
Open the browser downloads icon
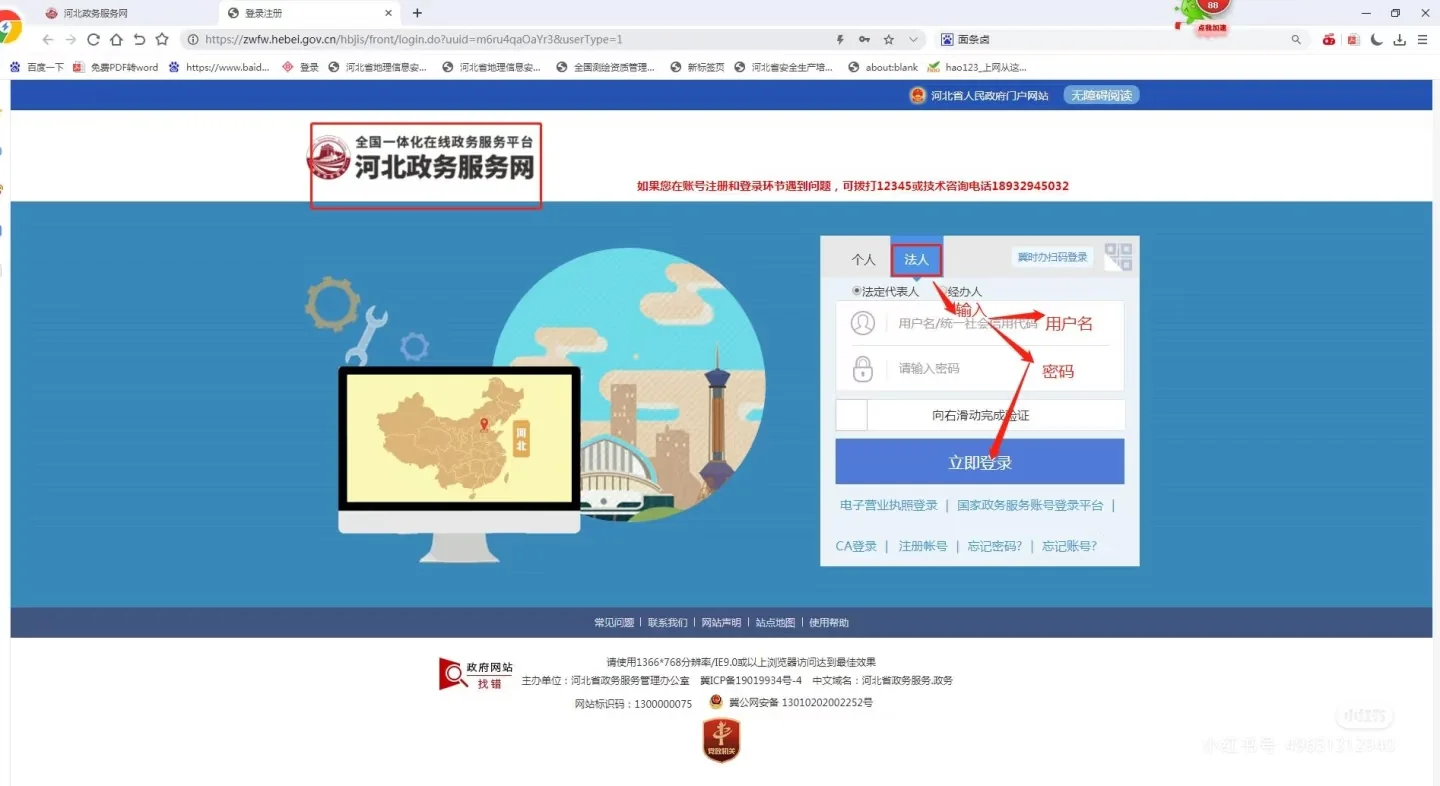(x=1399, y=39)
